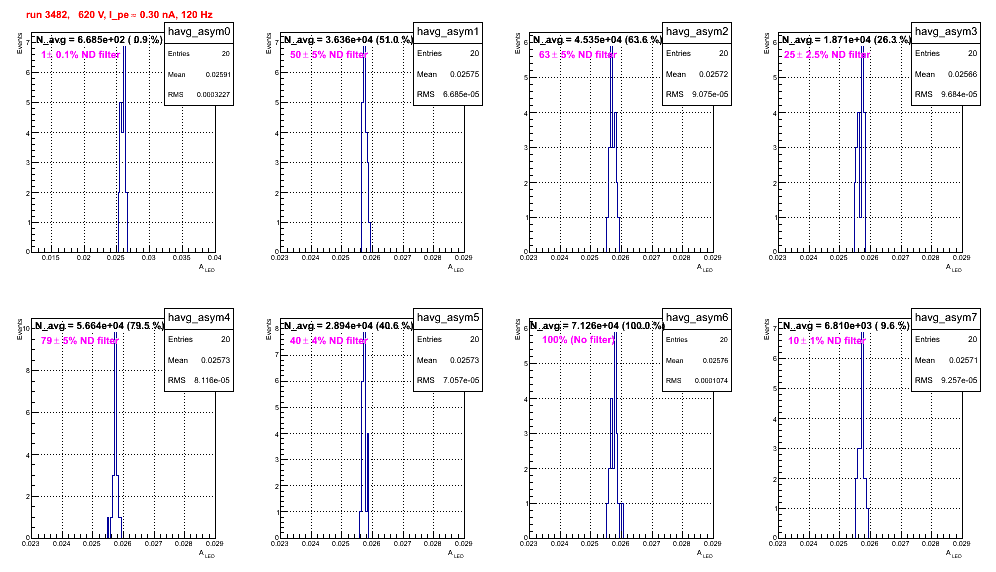The width and height of the screenshot is (996, 572).
Task: Select the havg_asym6 stats box title
Action: [x=697, y=317]
